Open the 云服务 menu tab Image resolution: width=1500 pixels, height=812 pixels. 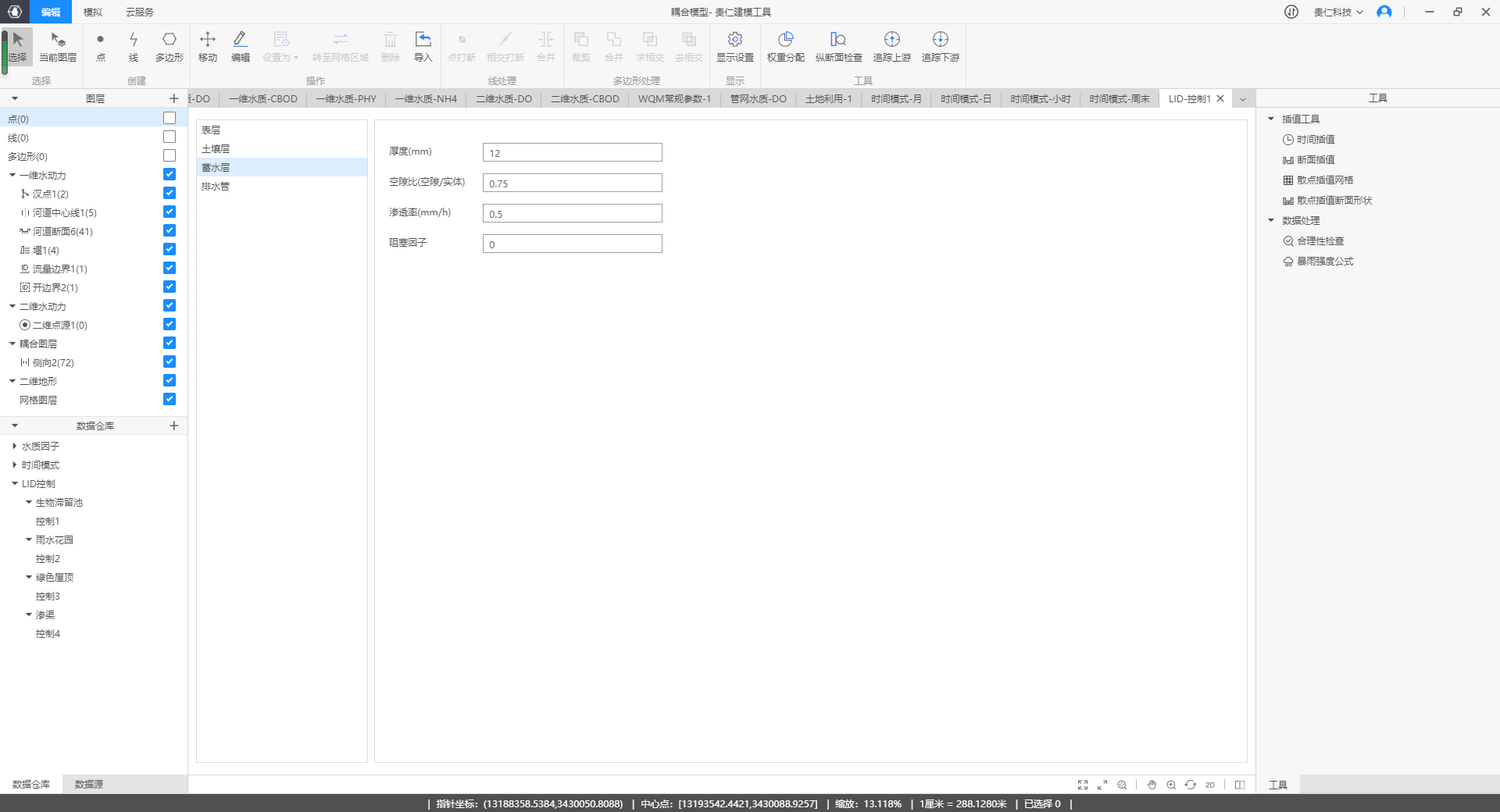point(140,12)
